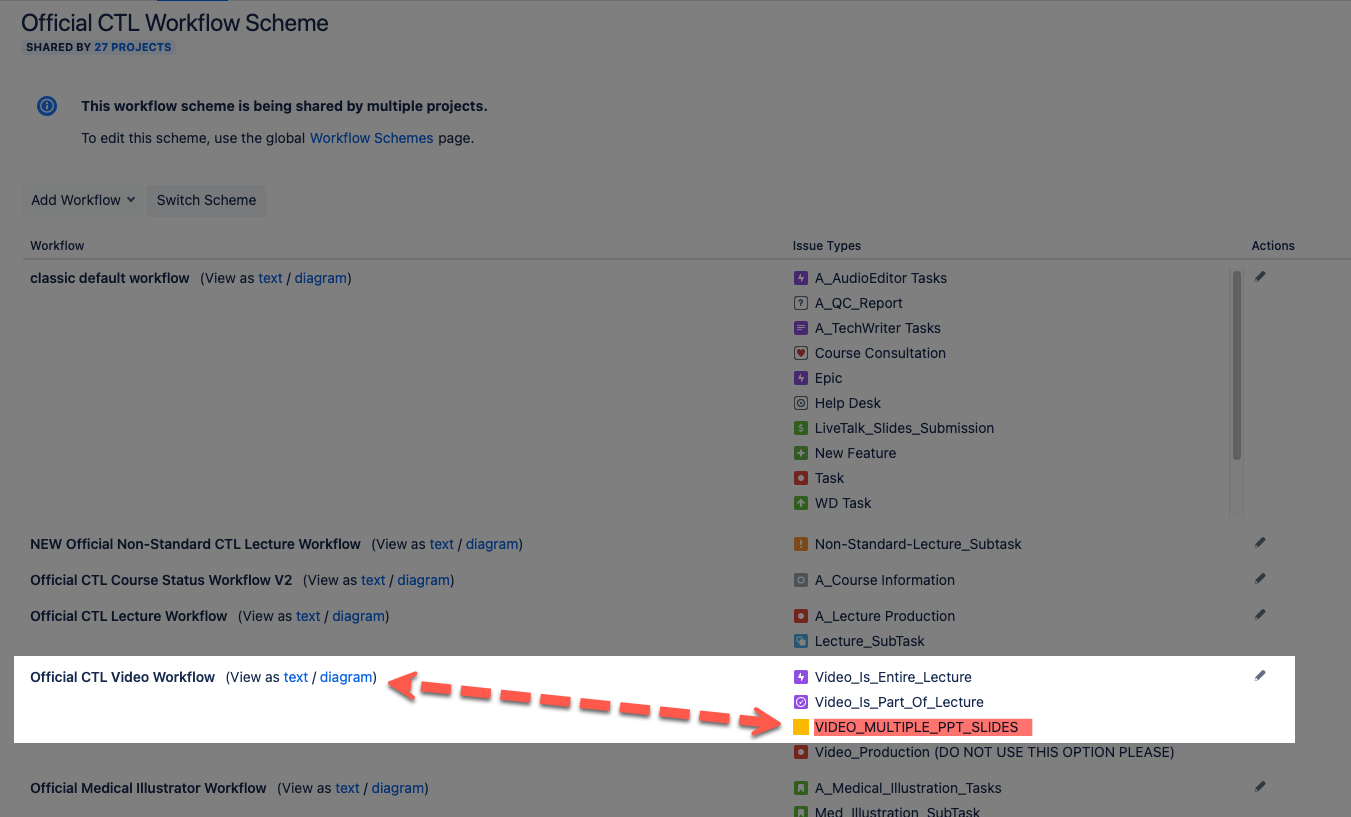Edit Course Status Workflow V2 pencil icon
The image size is (1351, 817).
(1260, 579)
